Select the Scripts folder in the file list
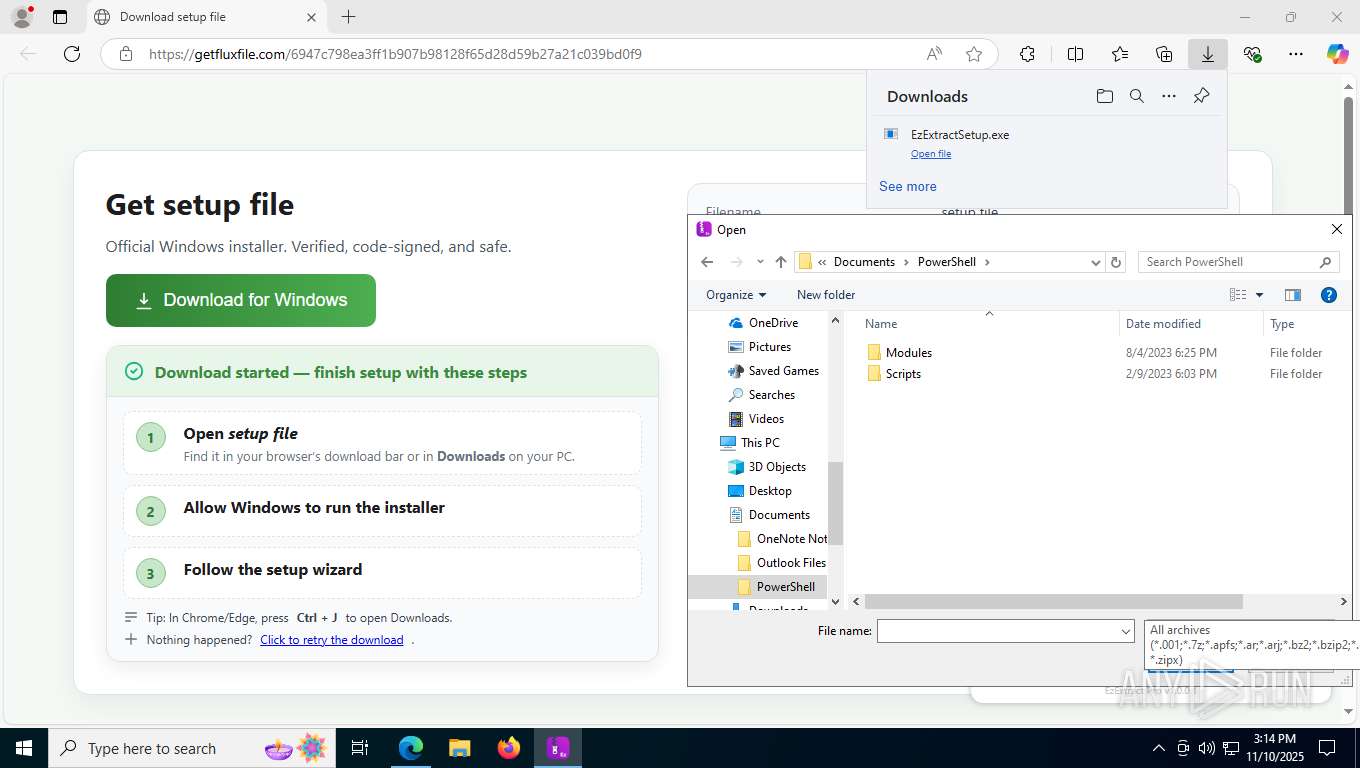 (903, 374)
